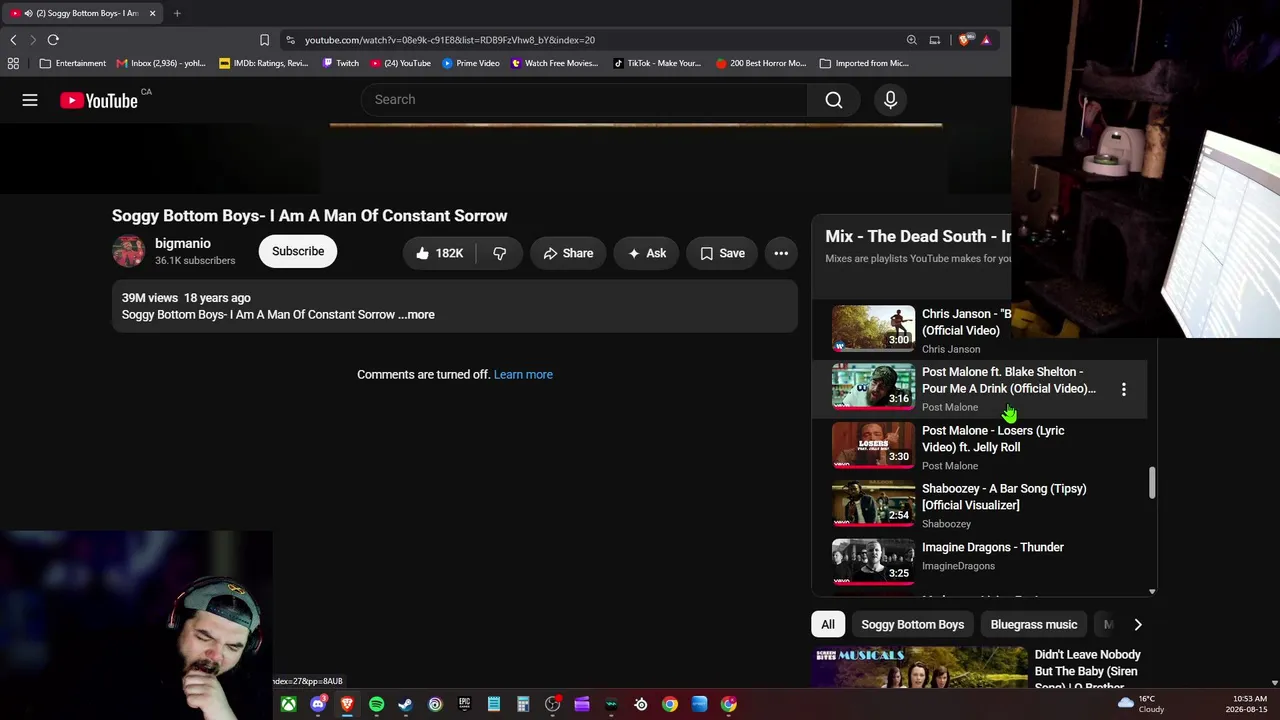Open Xbox app from taskbar
The width and height of the screenshot is (1280, 720).
[x=288, y=704]
